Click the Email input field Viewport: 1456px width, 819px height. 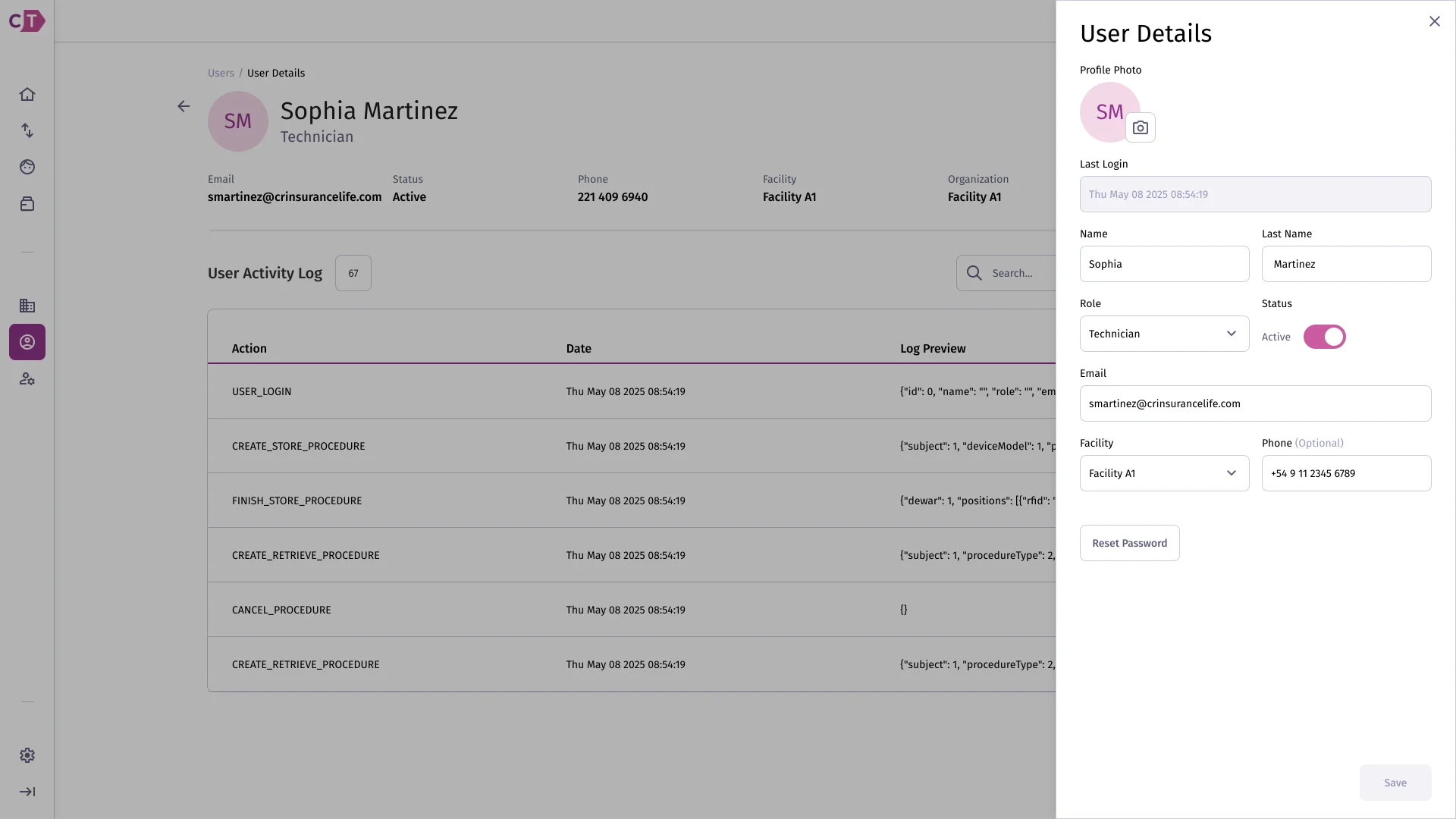(1255, 403)
